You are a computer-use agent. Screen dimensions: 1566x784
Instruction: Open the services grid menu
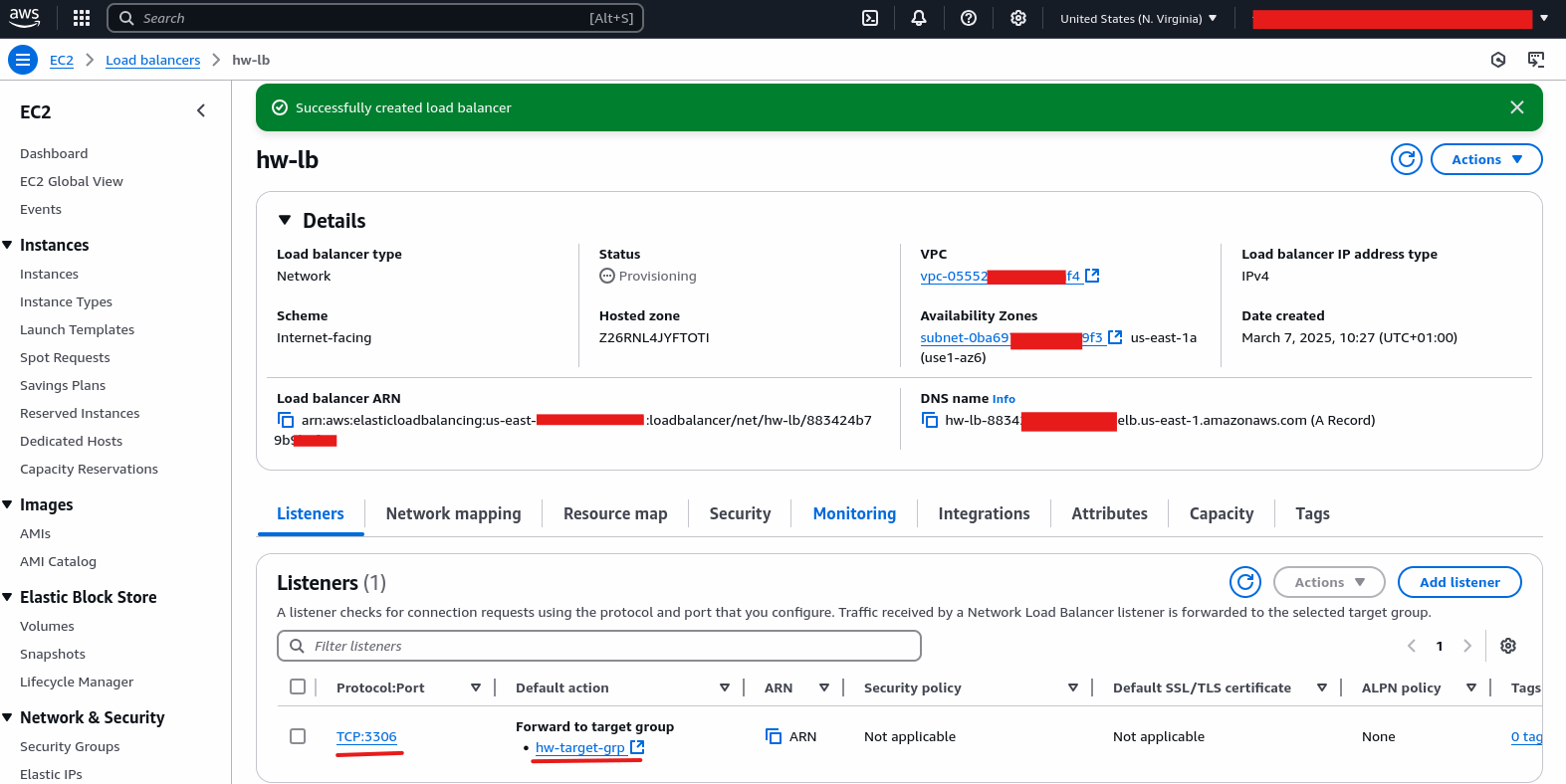coord(82,18)
